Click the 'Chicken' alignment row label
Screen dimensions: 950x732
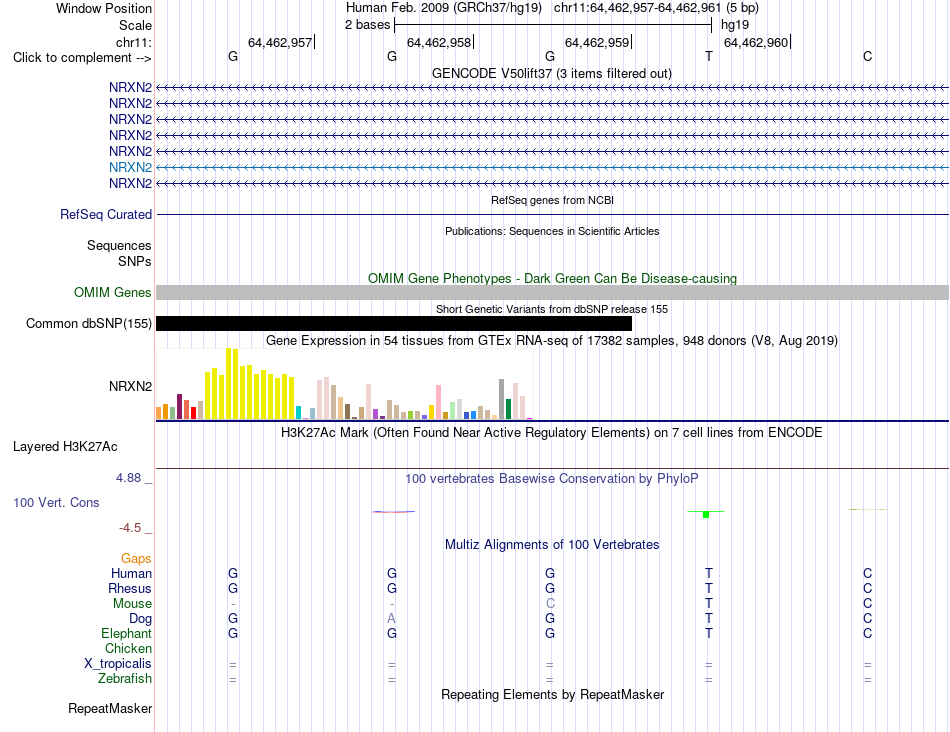128,648
